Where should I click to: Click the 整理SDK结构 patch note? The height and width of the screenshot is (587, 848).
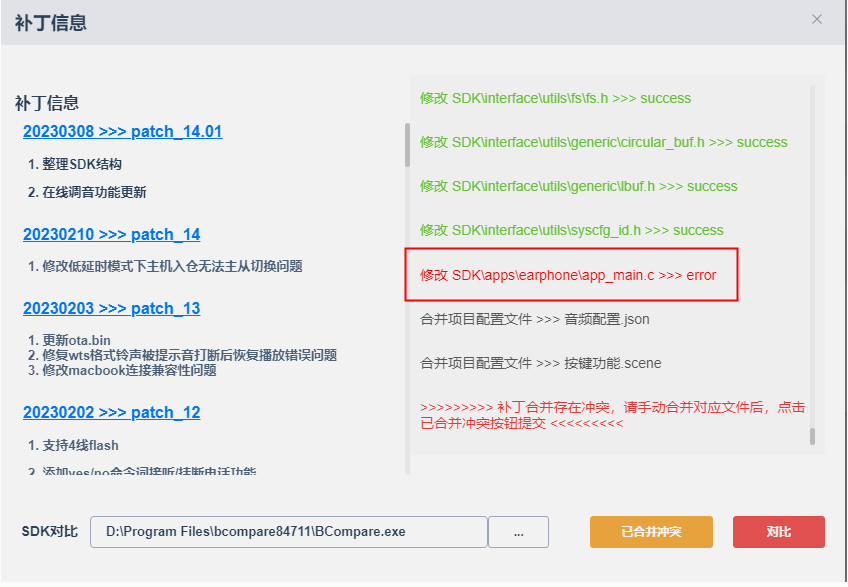[75, 164]
